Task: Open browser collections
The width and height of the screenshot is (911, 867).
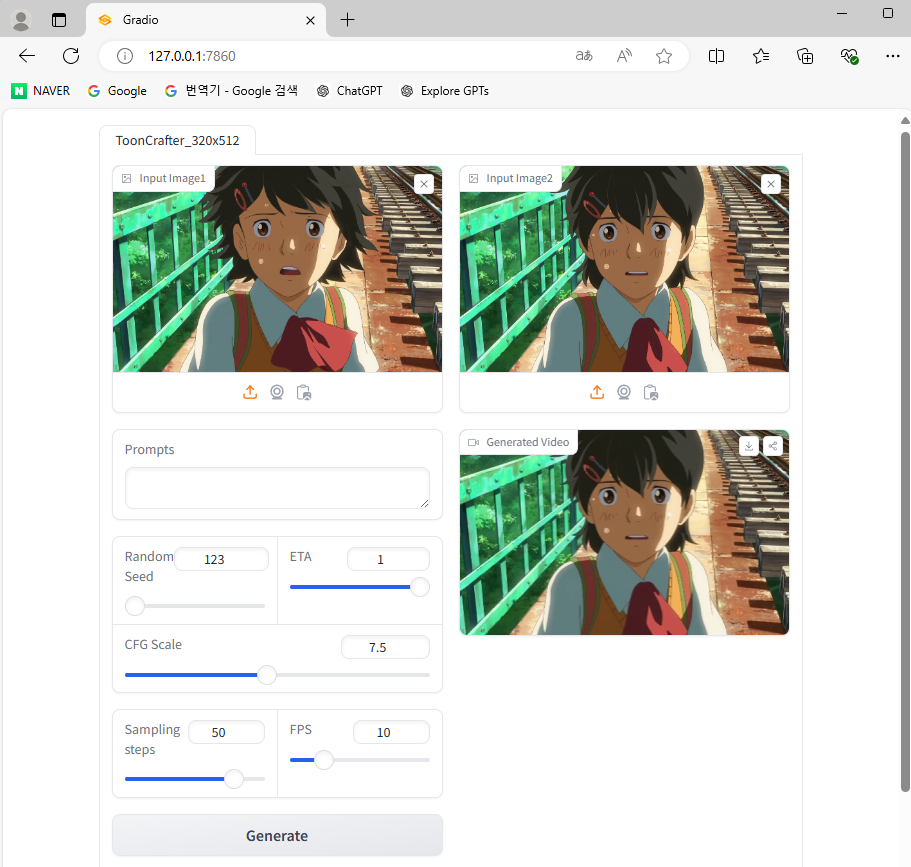Action: coord(805,56)
